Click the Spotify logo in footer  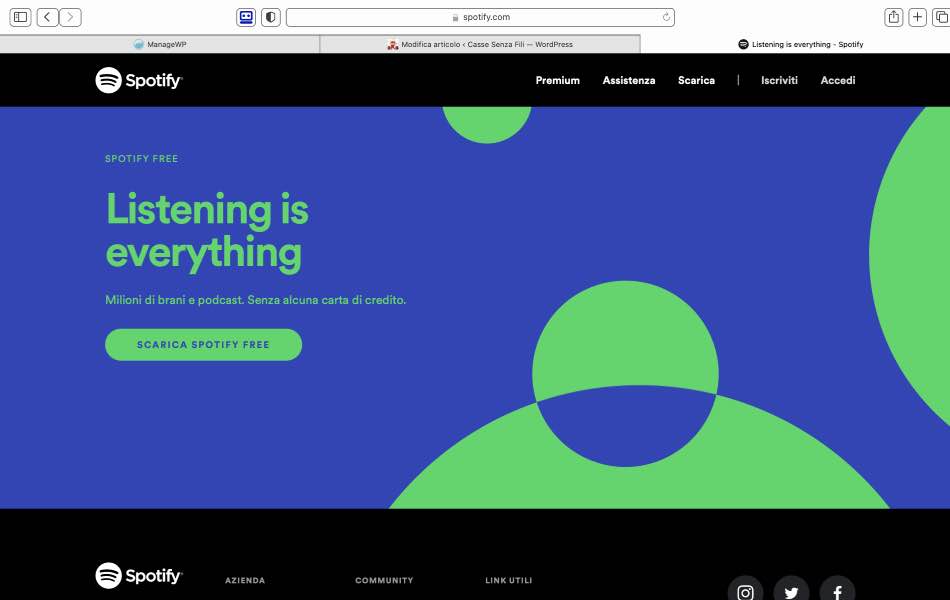[x=139, y=576]
